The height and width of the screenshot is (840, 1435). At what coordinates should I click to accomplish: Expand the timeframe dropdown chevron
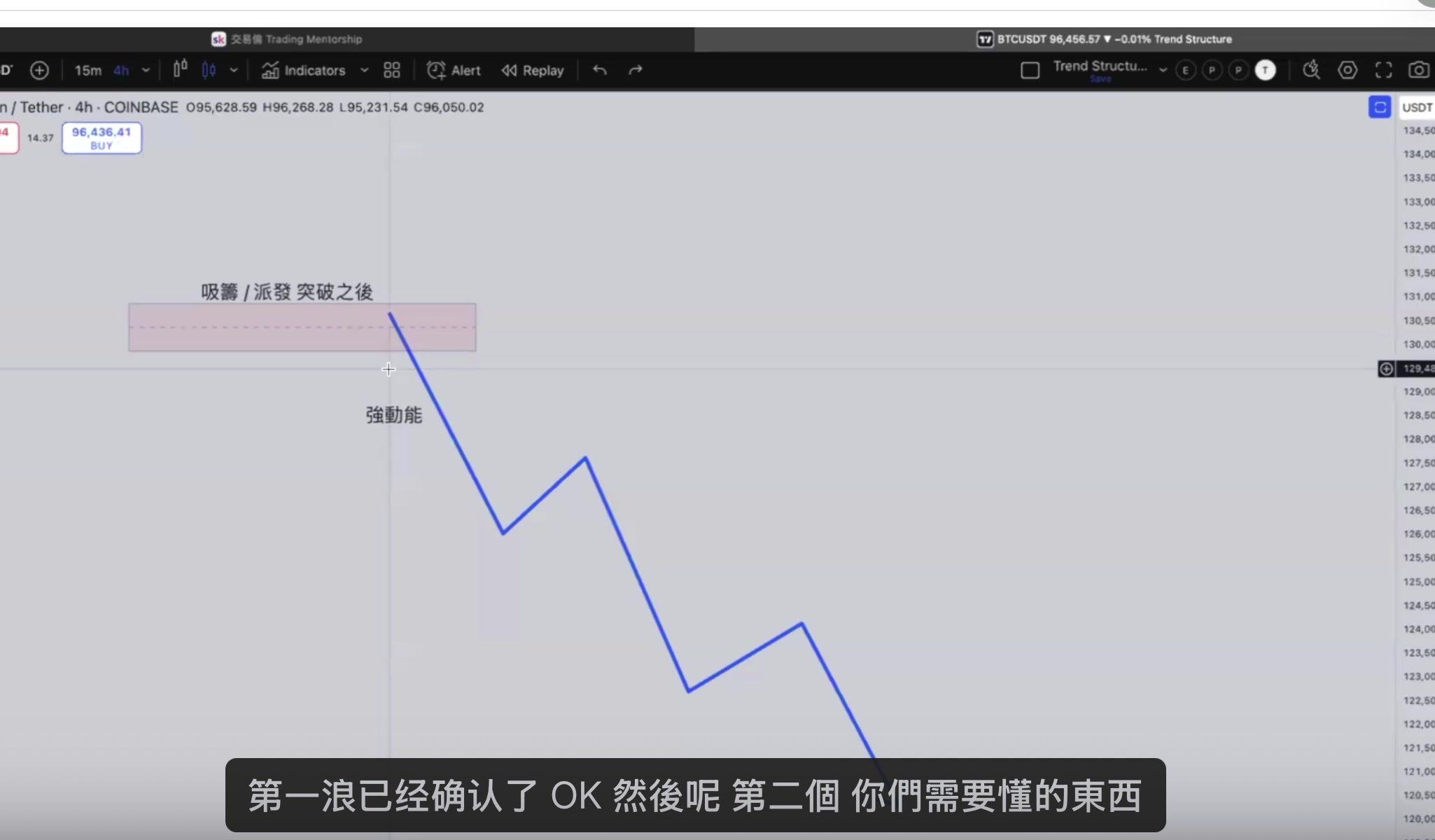click(146, 70)
